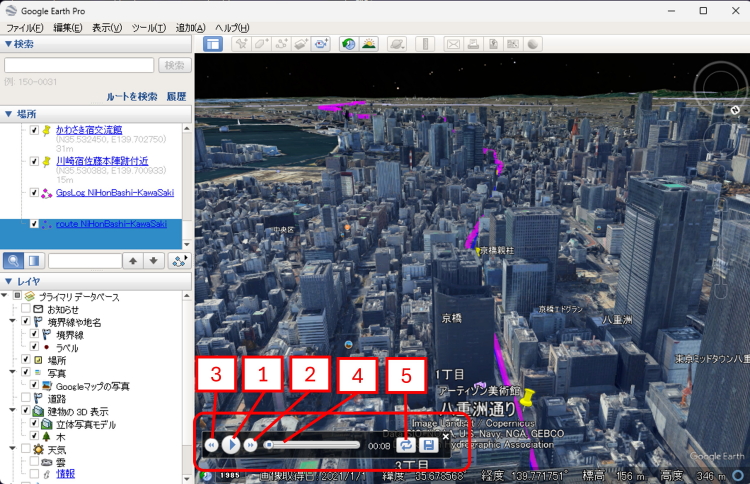Image resolution: width=750 pixels, height=484 pixels.
Task: Click the email toolbar icon
Action: (452, 44)
